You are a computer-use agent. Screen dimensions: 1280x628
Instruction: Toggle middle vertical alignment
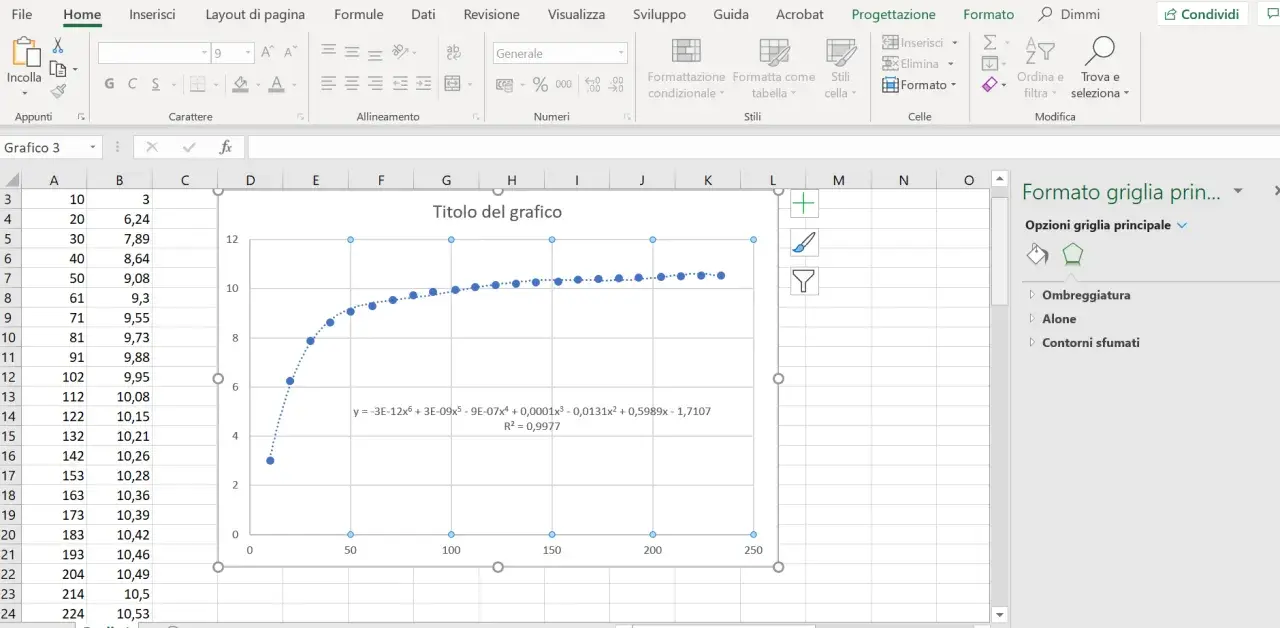click(352, 52)
